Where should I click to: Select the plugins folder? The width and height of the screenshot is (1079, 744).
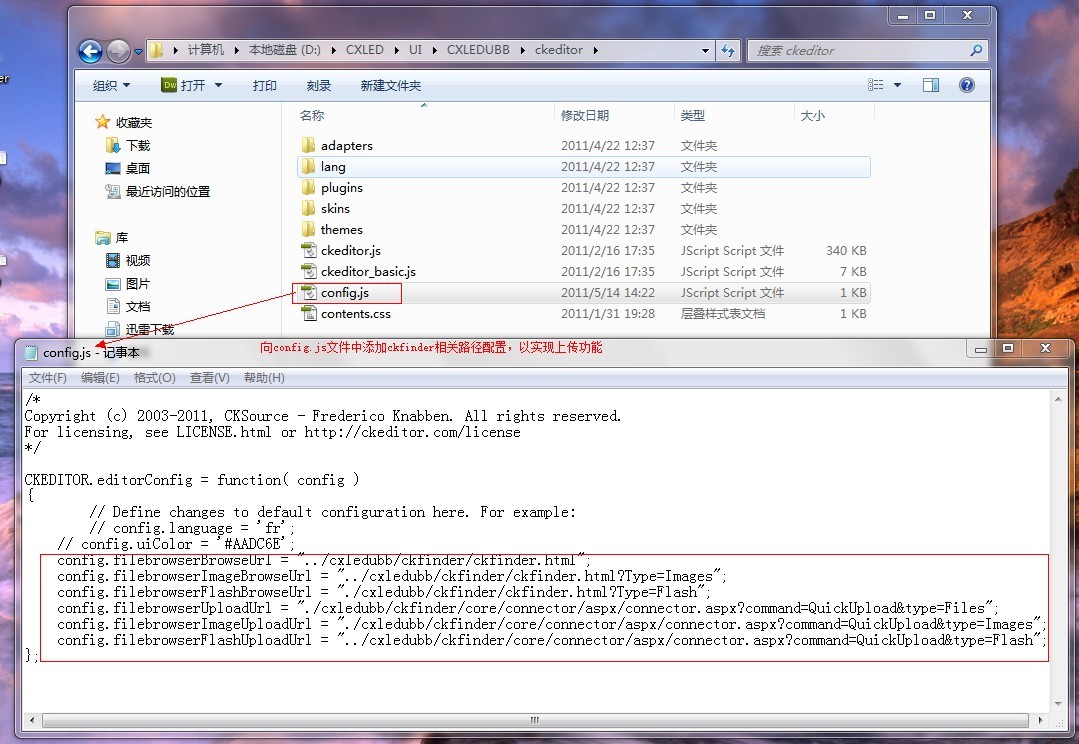341,188
